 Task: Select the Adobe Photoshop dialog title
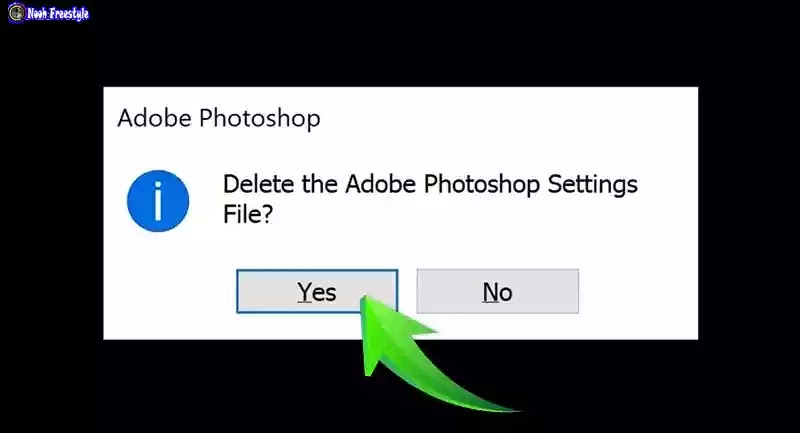(219, 118)
